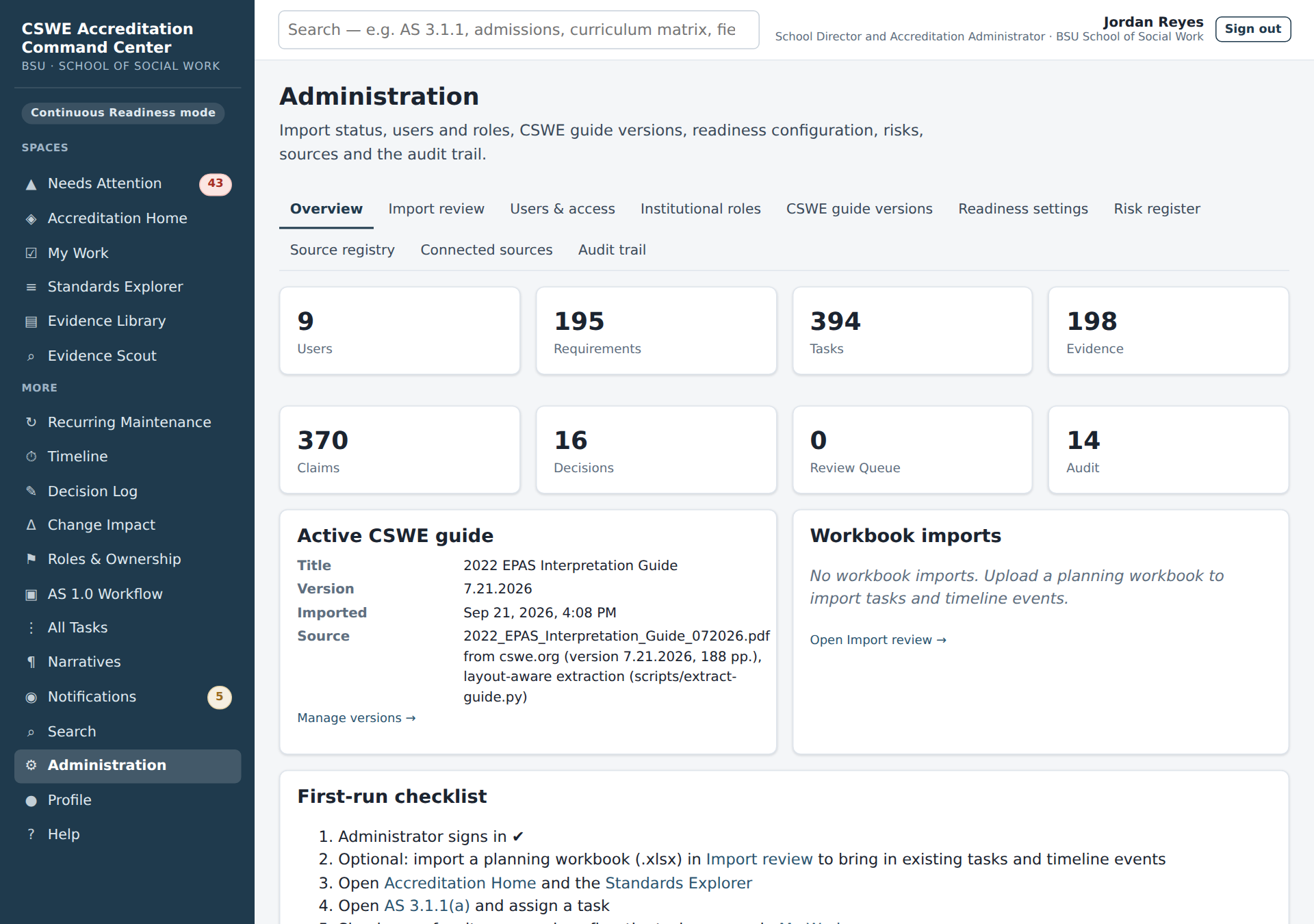Click the All Tasks dots icon

point(31,628)
